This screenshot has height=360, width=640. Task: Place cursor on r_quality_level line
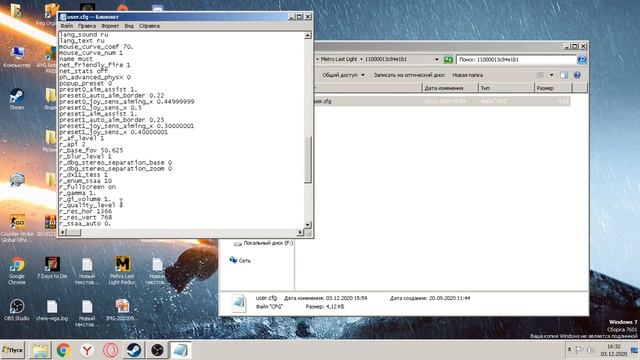[x=91, y=205]
